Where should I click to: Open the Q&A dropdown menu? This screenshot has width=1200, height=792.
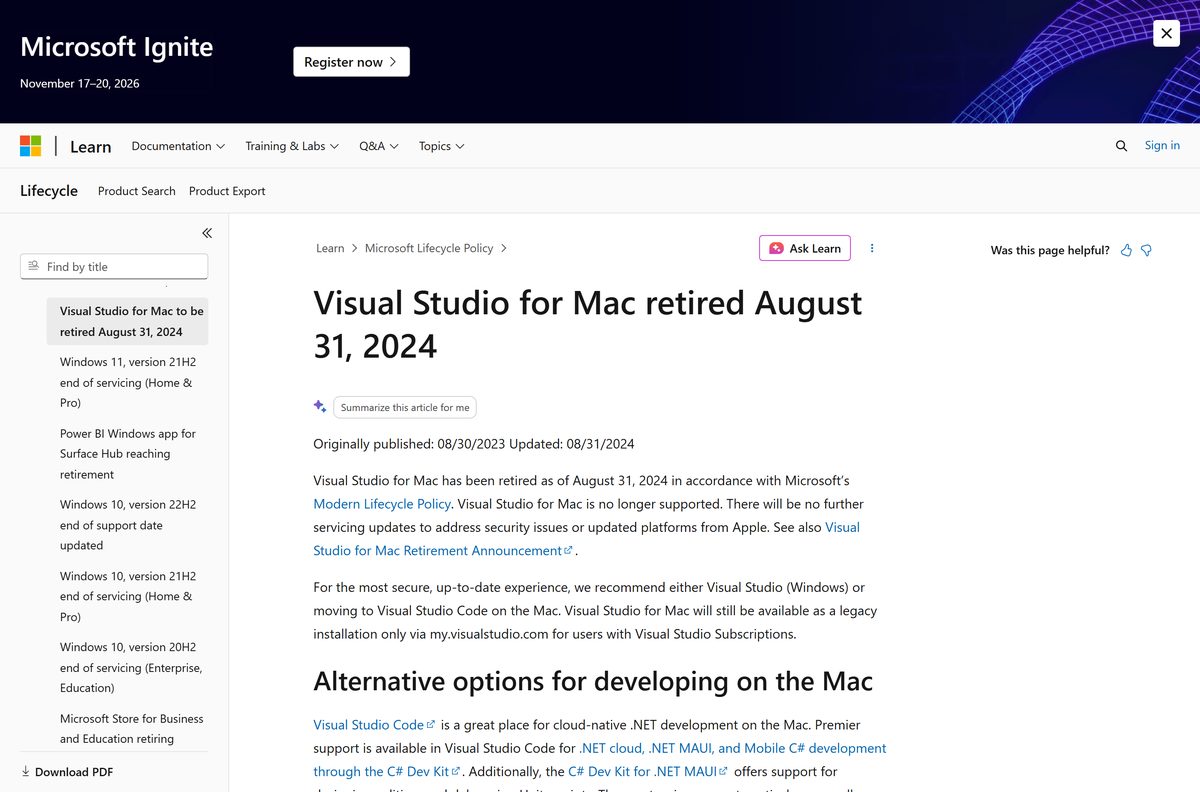379,146
